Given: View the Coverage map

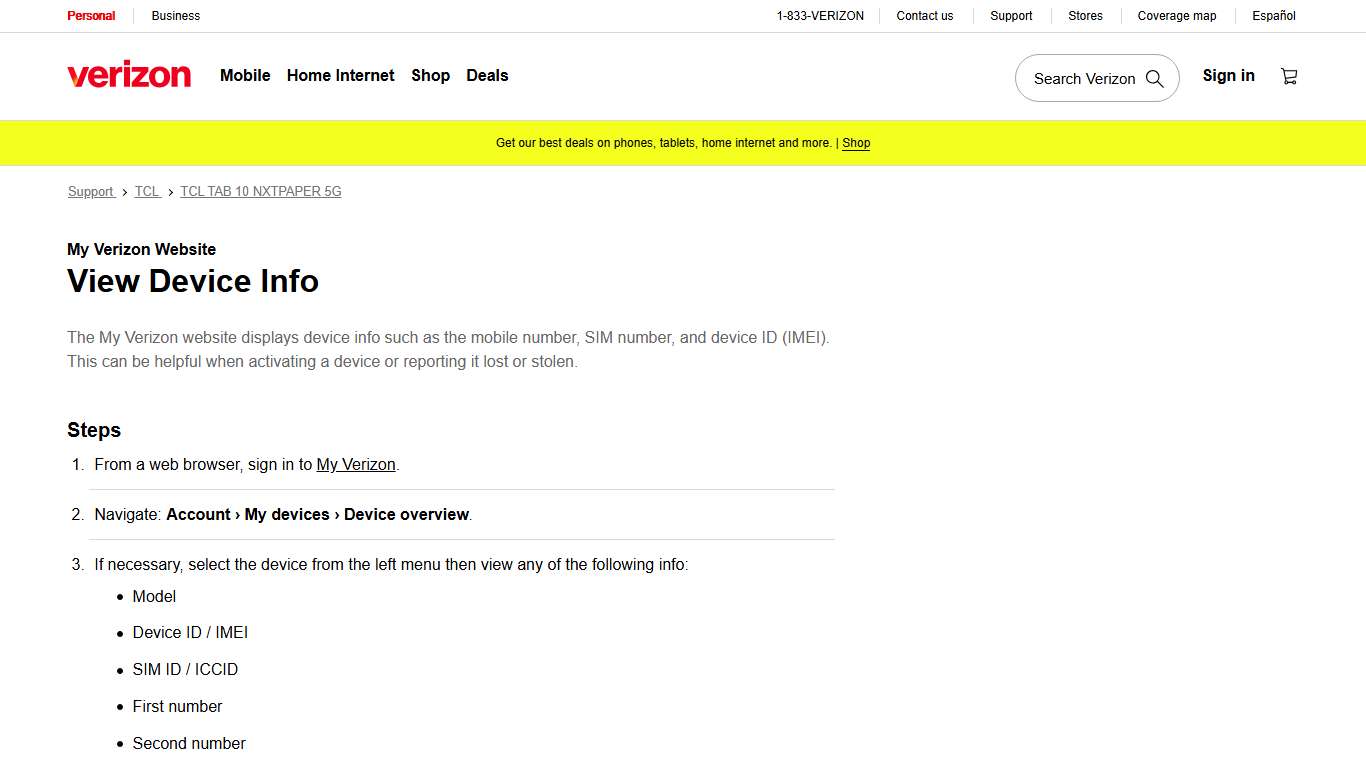Looking at the screenshot, I should [1176, 15].
